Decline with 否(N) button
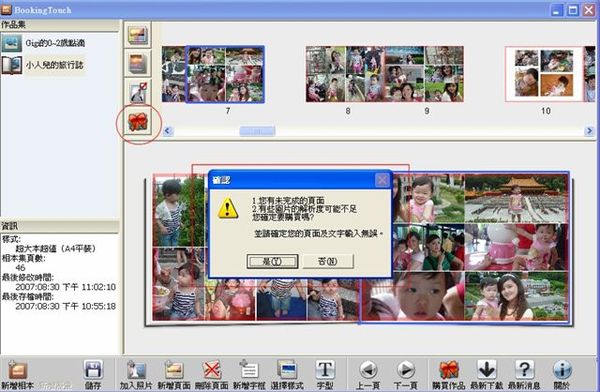 coord(328,261)
